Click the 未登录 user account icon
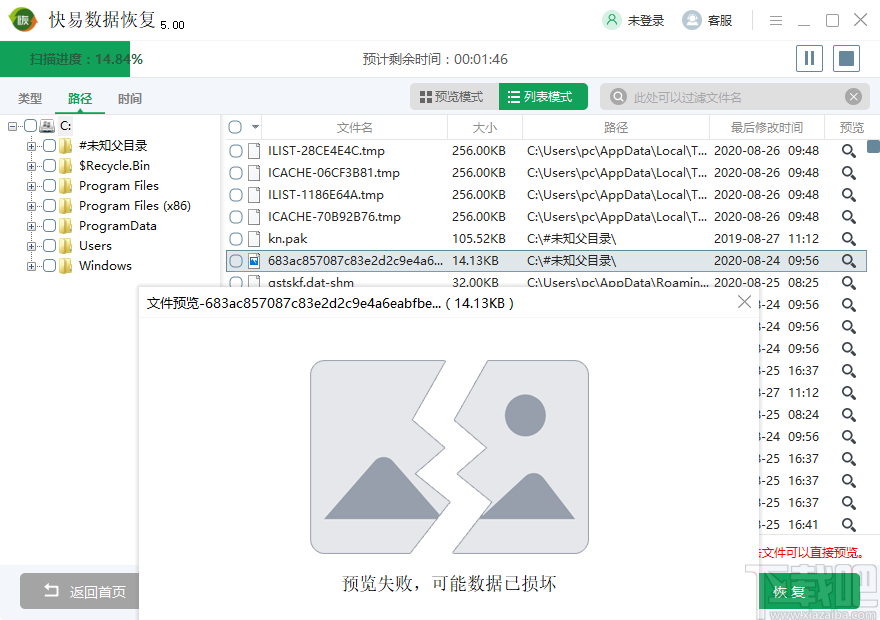The width and height of the screenshot is (880, 620). pos(612,20)
